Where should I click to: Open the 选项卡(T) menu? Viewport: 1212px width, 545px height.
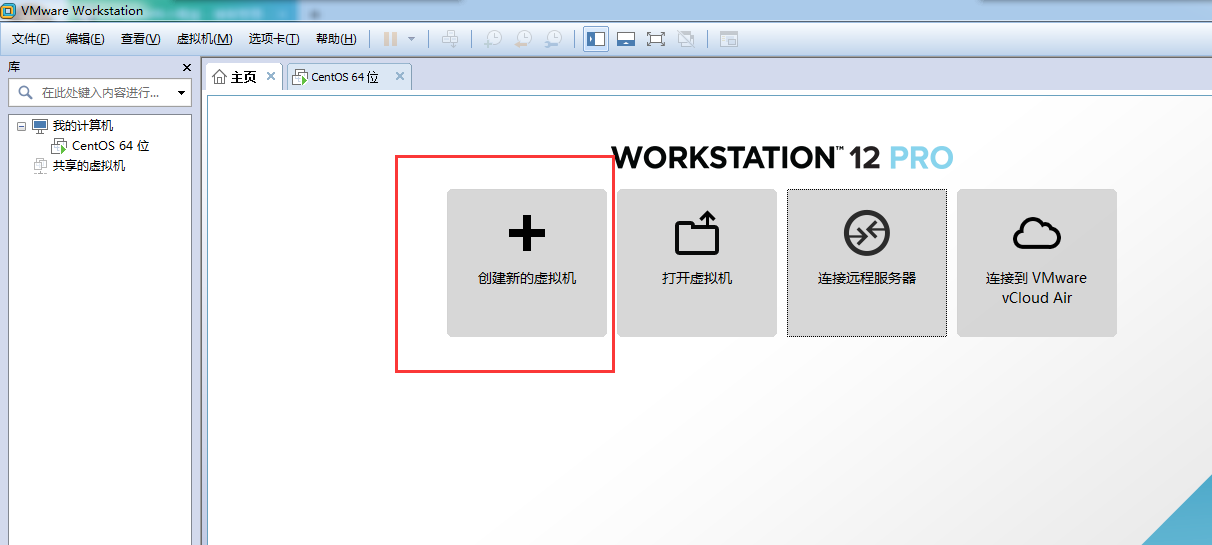point(274,39)
